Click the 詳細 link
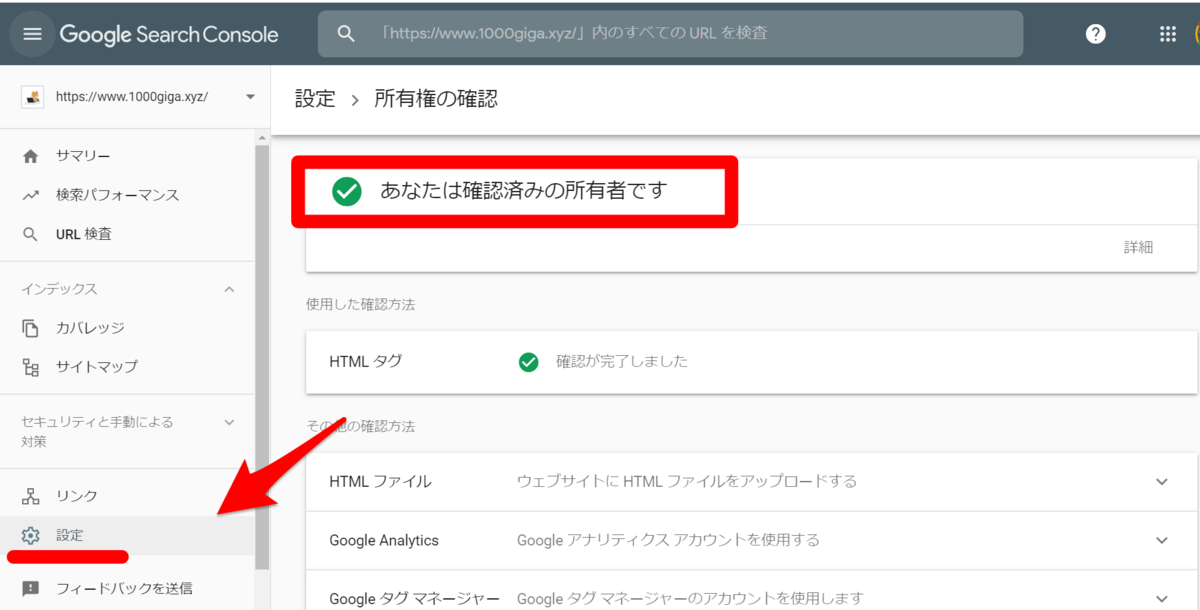1200x610 pixels. (1138, 247)
